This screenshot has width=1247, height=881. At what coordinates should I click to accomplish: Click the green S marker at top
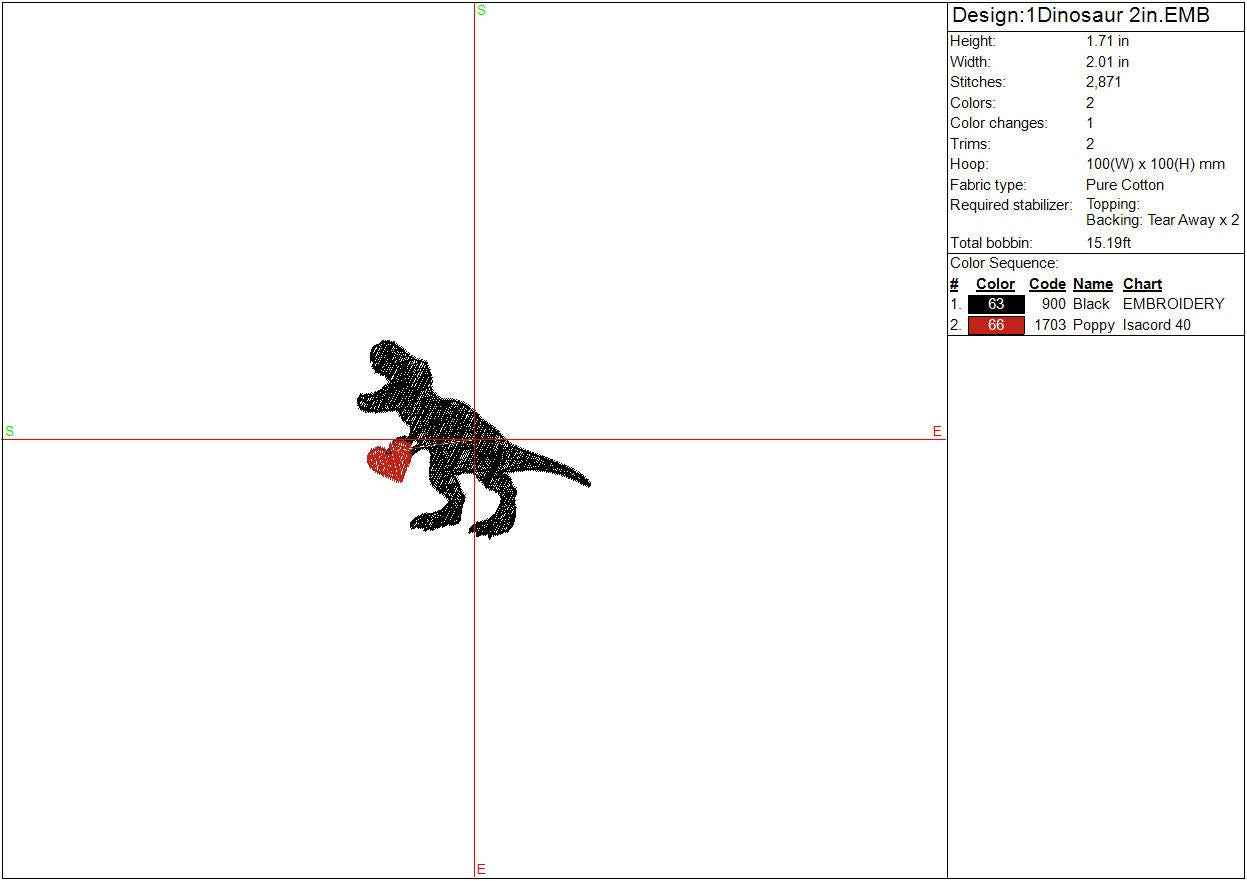[481, 10]
